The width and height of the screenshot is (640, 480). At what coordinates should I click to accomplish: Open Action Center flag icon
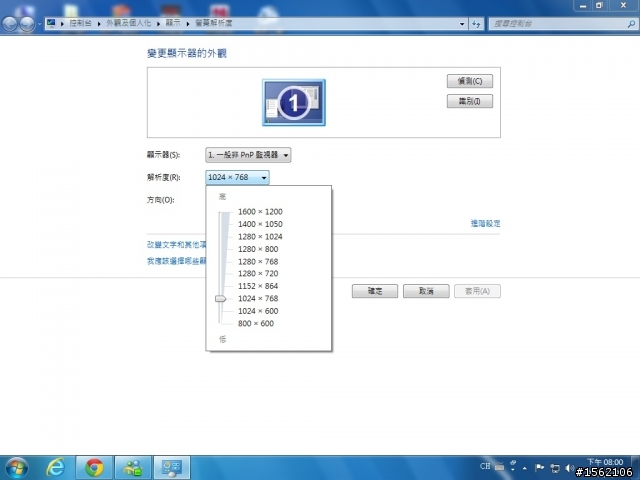539,467
